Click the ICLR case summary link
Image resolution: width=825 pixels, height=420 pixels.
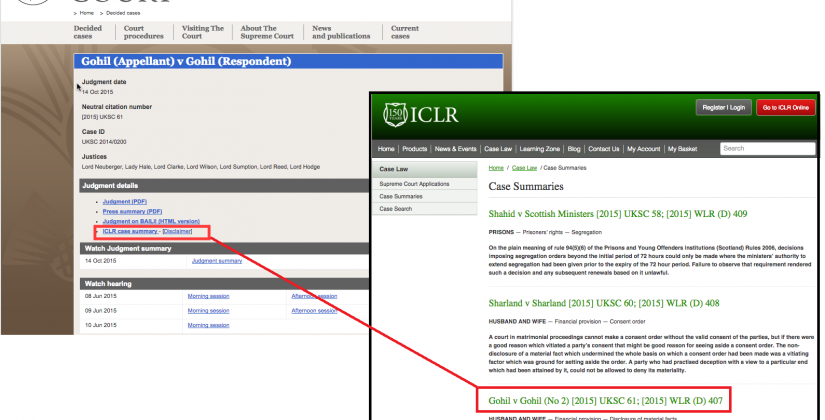pos(130,231)
